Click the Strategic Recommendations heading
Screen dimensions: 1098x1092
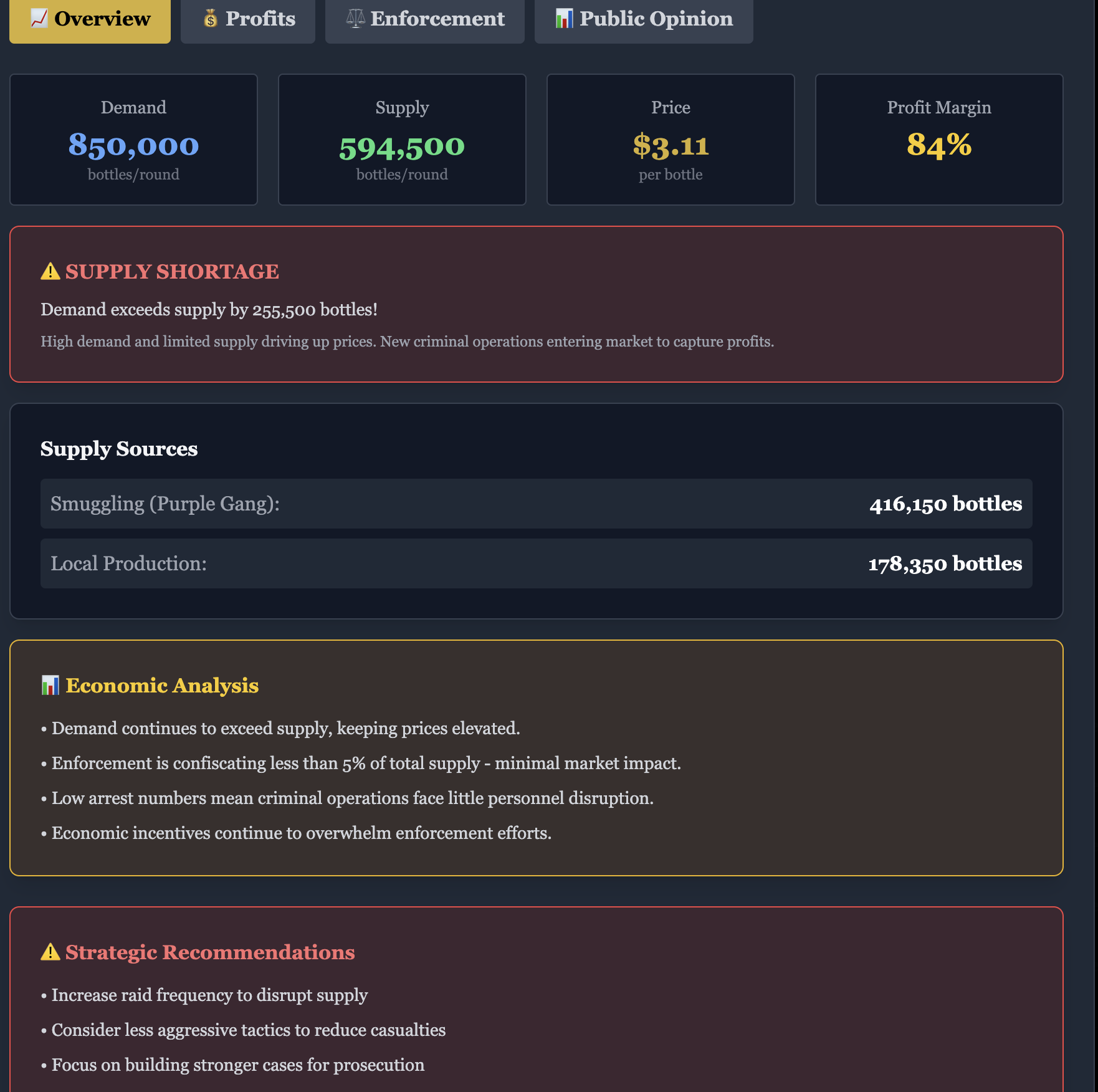click(210, 952)
